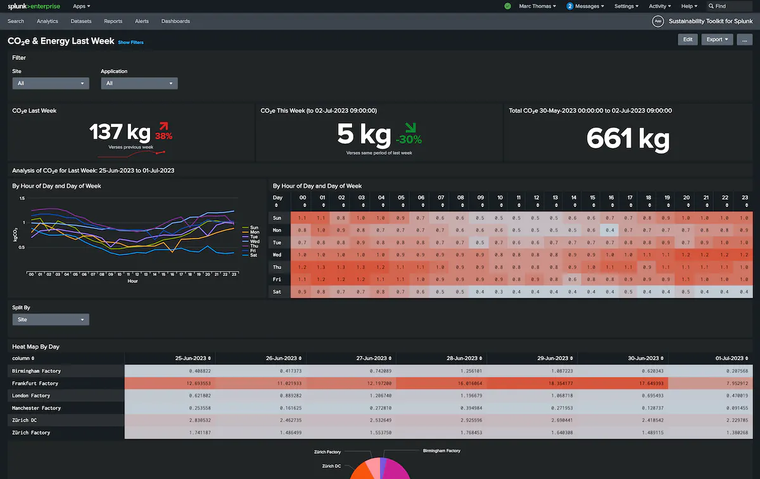
Task: Click the 137 kg CO2e value
Action: tap(120, 132)
